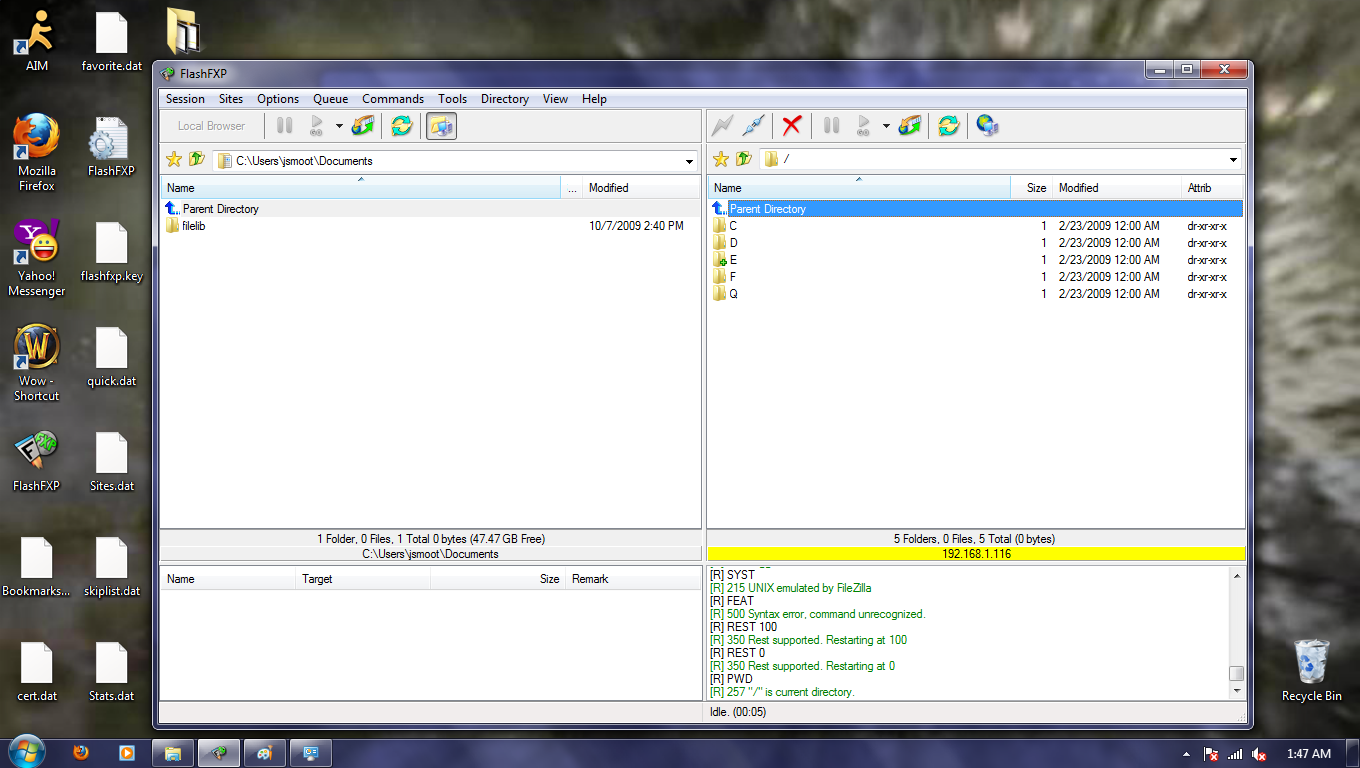Sort remote pane by Size column
1360x768 pixels.
[x=1031, y=188]
